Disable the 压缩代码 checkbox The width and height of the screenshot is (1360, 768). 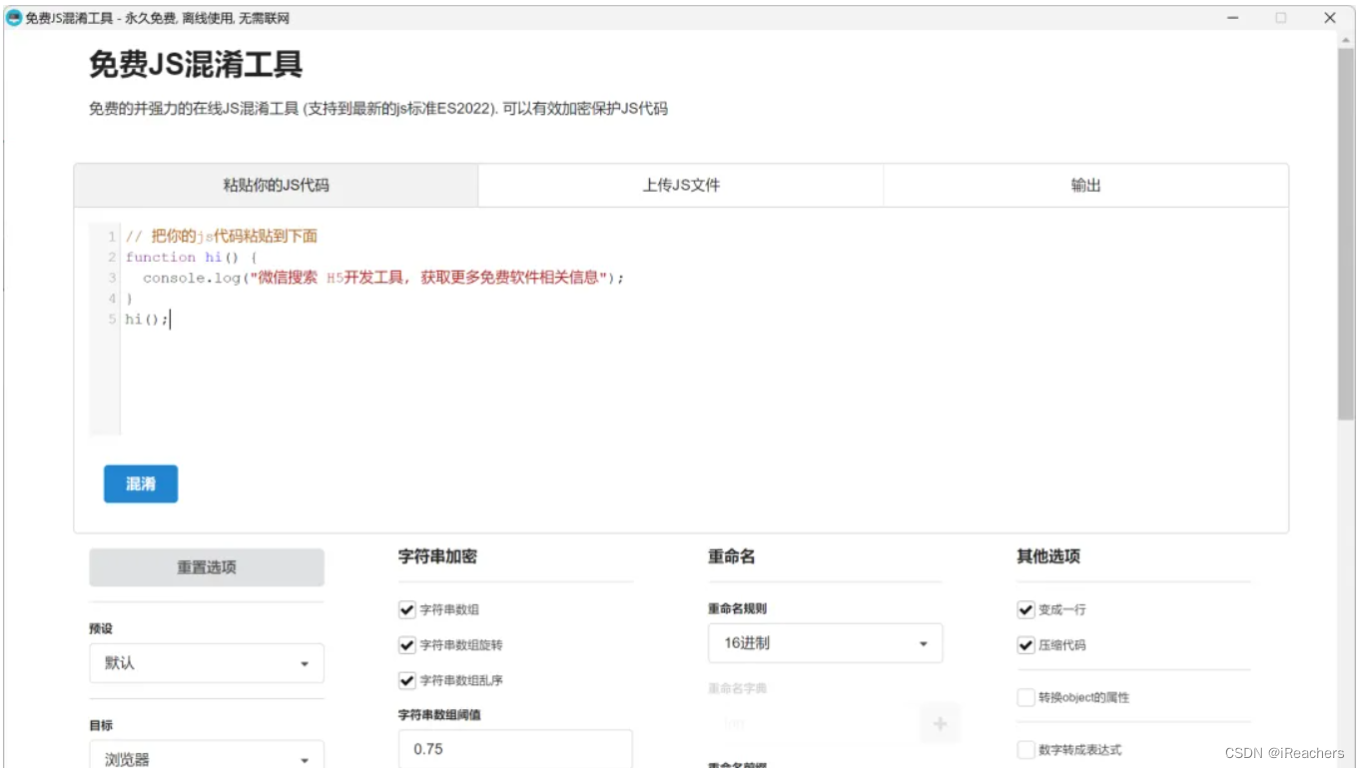(1026, 645)
